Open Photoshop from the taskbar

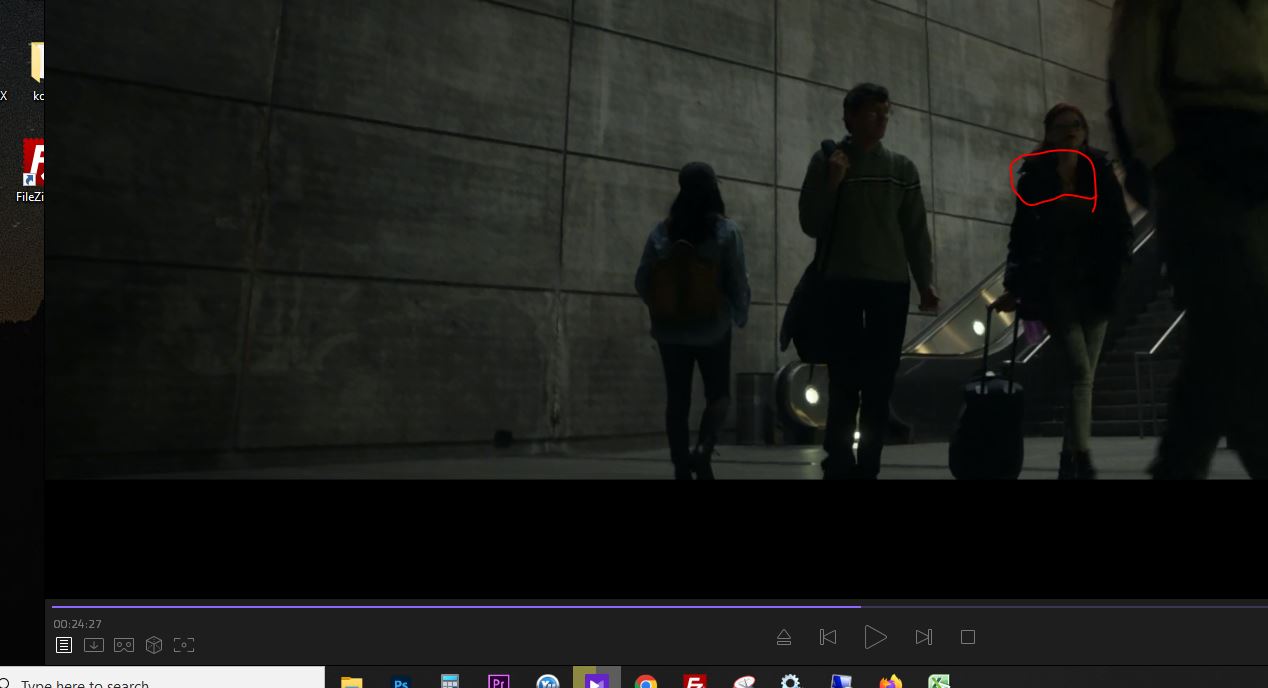[x=402, y=682]
